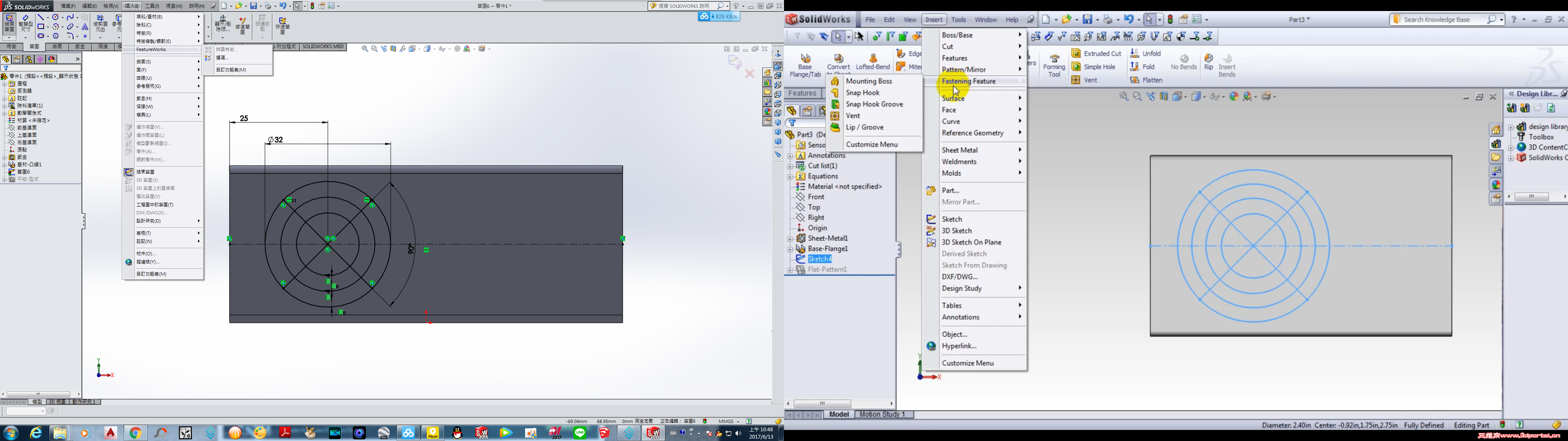Open the MMGS unit system dropdown
This screenshot has width=1568, height=441.
coord(729,421)
